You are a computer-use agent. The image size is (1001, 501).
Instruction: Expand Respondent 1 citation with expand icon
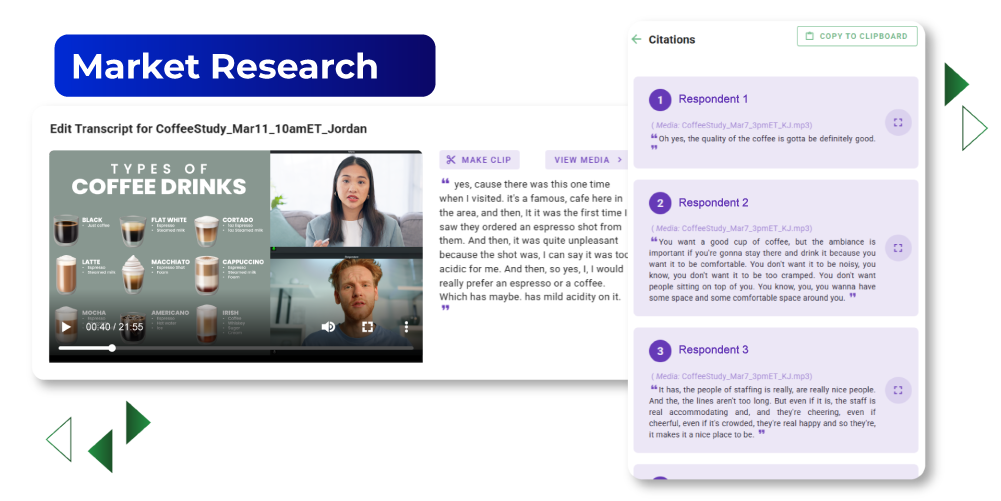click(x=898, y=123)
